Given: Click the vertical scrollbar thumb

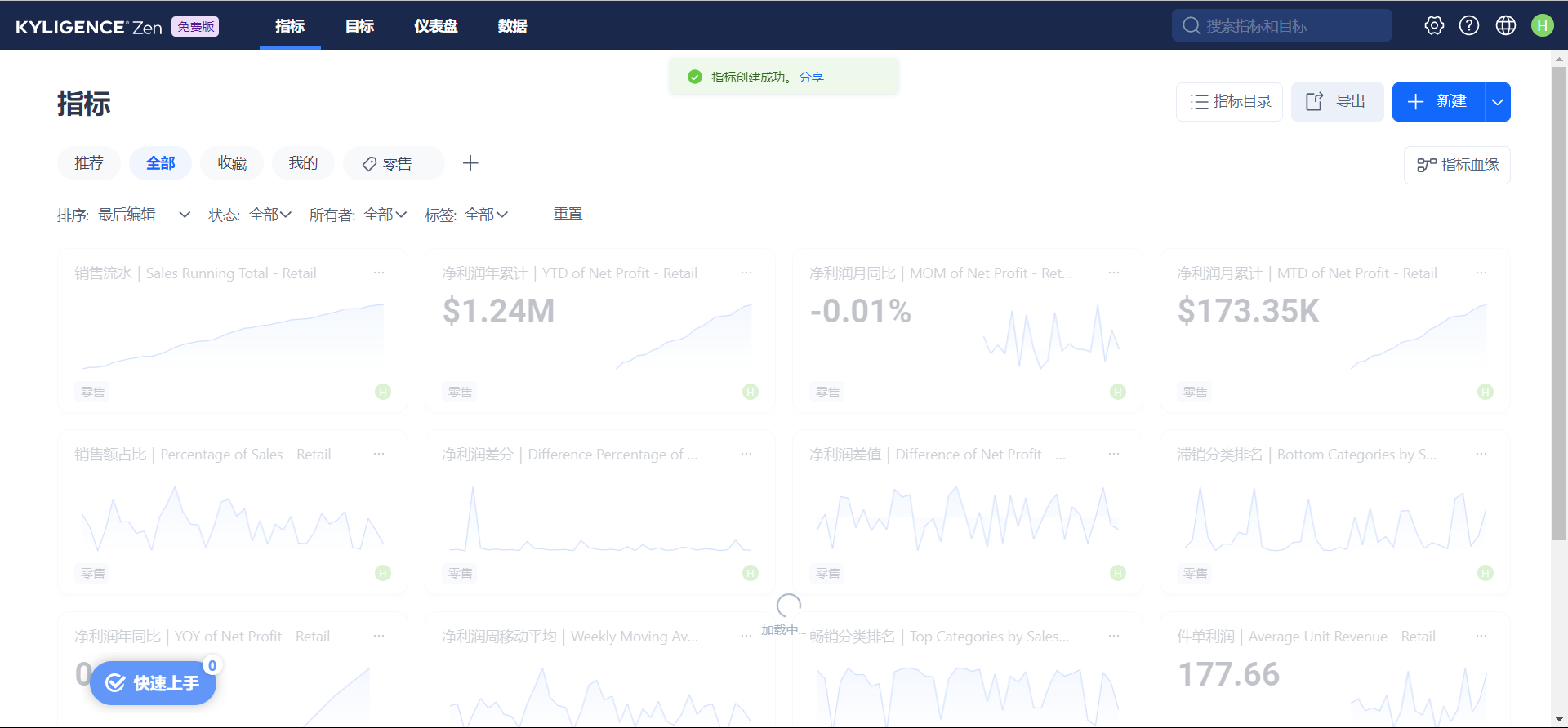Looking at the screenshot, I should [x=1559, y=304].
